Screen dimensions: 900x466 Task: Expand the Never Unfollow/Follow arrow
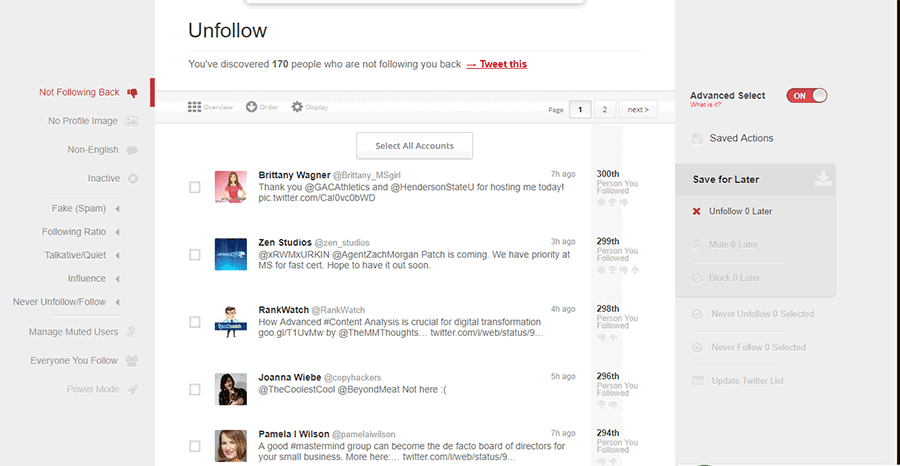(117, 302)
